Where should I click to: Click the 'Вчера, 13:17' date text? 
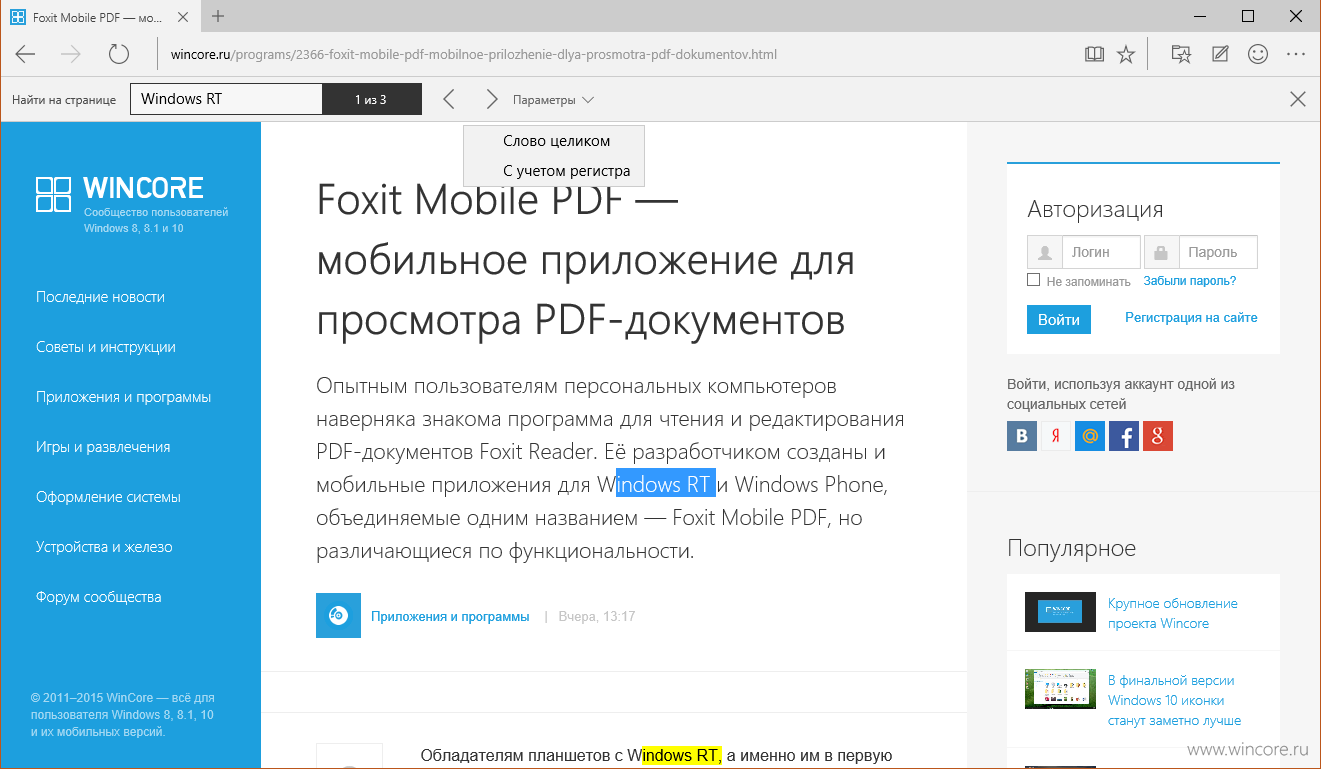[597, 617]
